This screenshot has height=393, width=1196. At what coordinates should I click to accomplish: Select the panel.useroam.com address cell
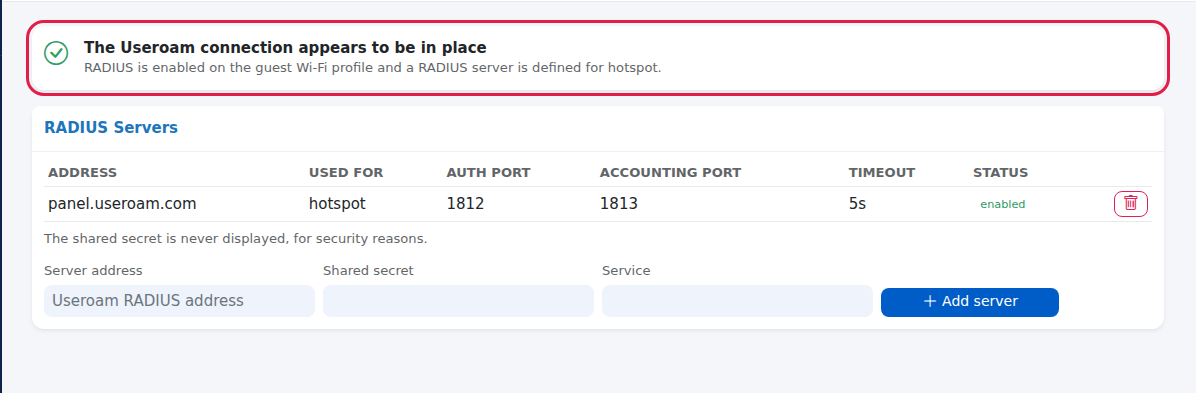[x=122, y=204]
